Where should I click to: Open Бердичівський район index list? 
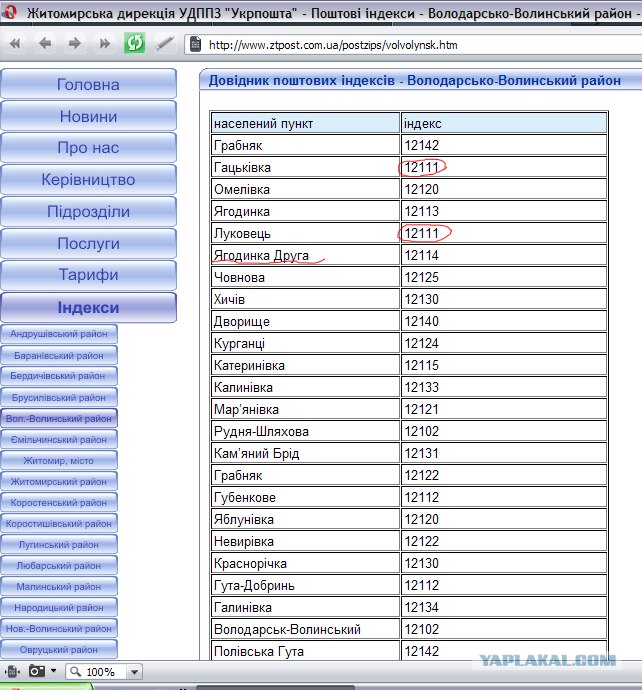[x=59, y=376]
